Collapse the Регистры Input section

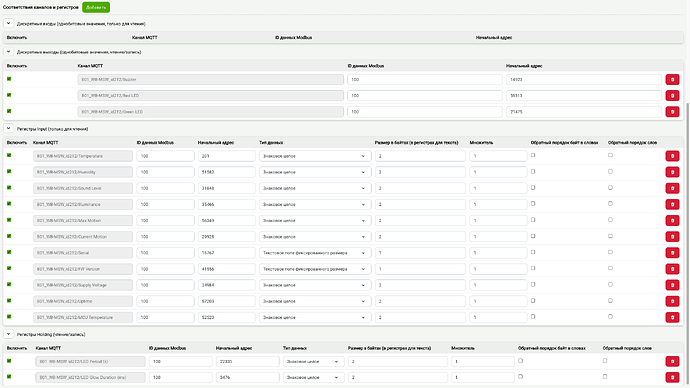coord(8,128)
